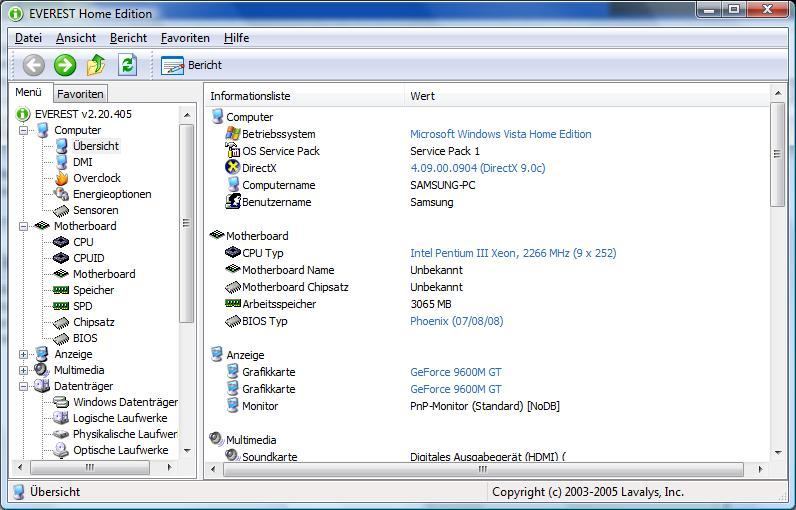Click the OS Service Pack icon

233,151
